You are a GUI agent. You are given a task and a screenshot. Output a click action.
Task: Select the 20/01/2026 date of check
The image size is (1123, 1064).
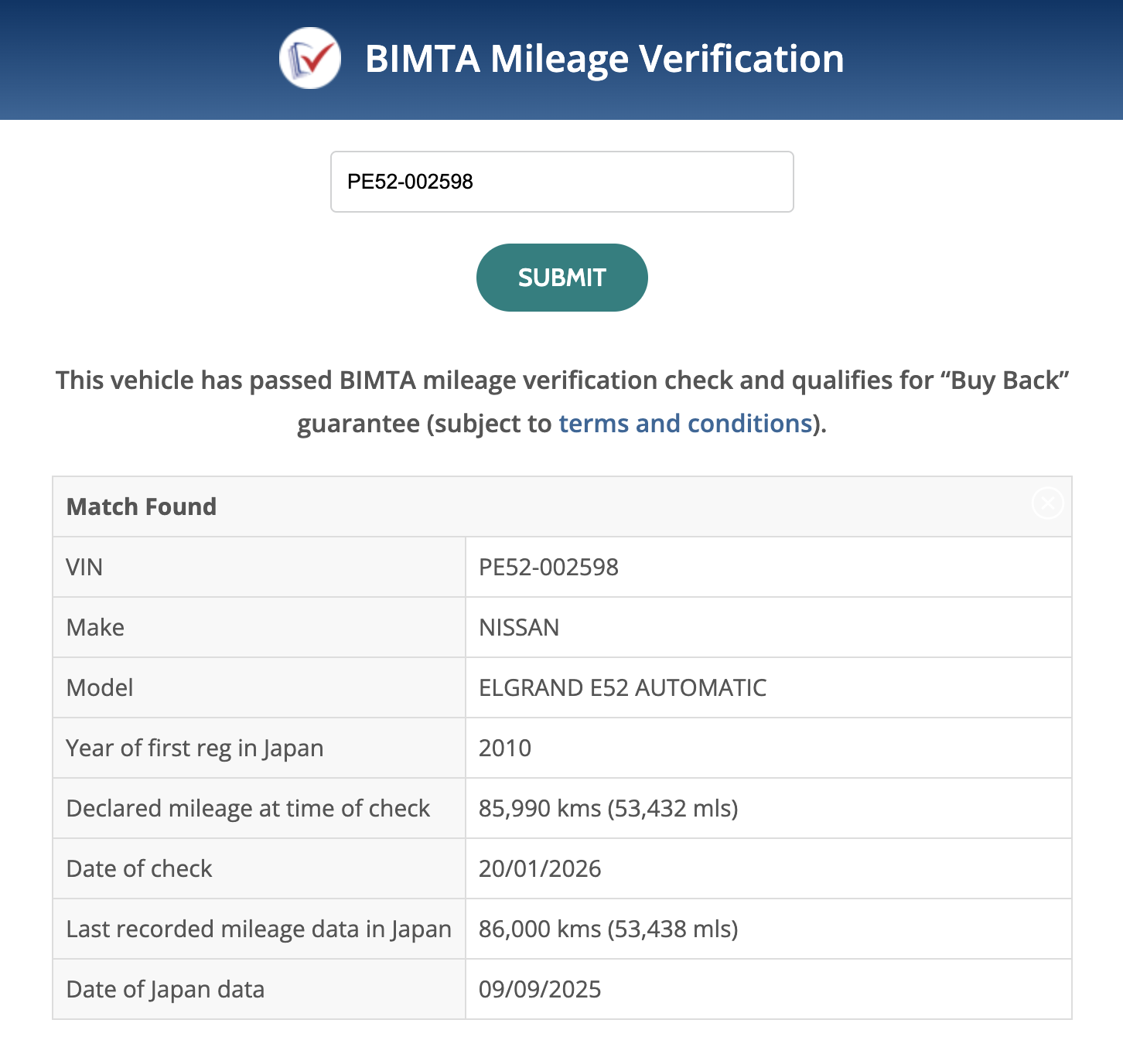coord(540,868)
